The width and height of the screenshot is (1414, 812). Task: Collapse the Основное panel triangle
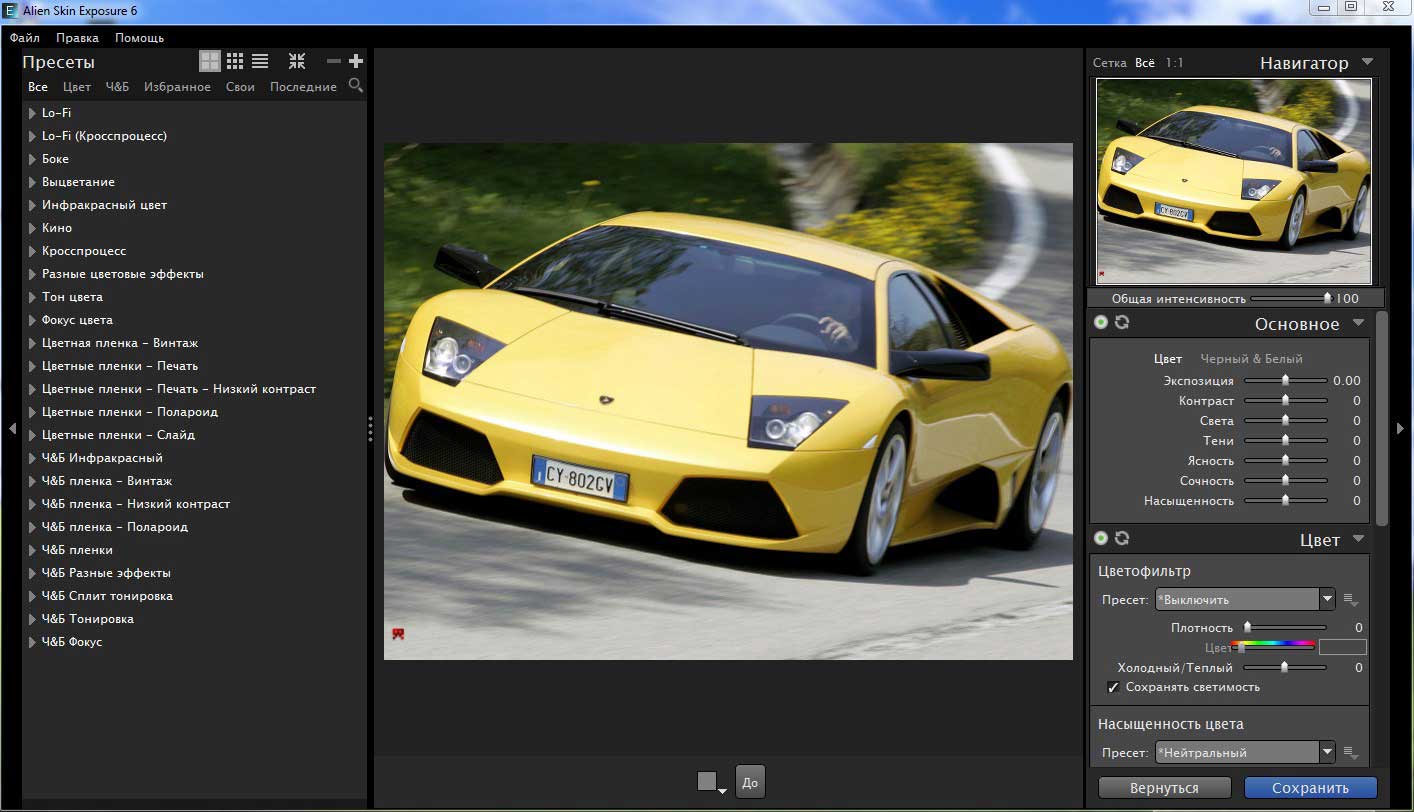[x=1358, y=323]
